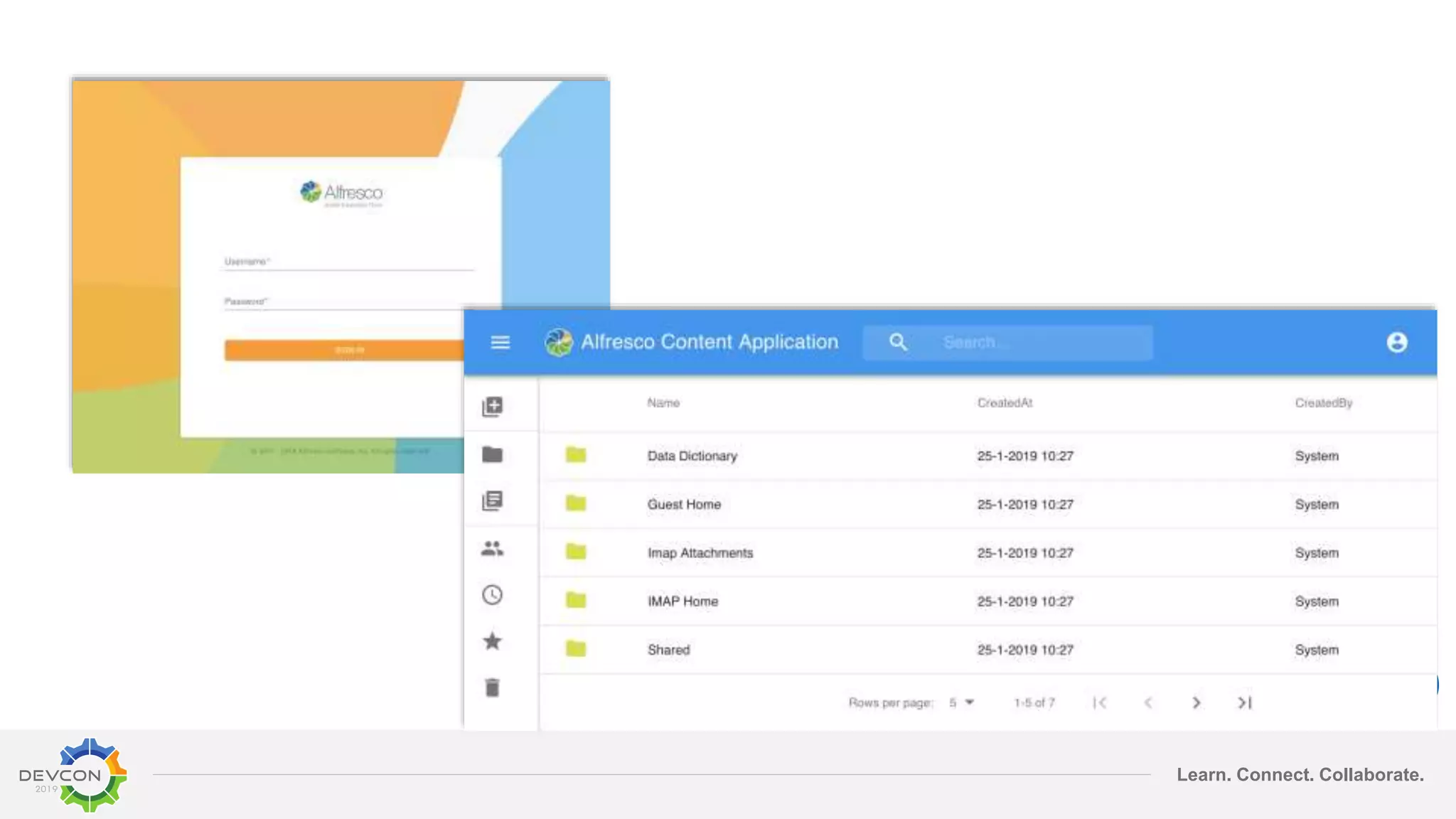Open File Libraries icon in sidebar
Image resolution: width=1456 pixels, height=819 pixels.
[x=492, y=501]
